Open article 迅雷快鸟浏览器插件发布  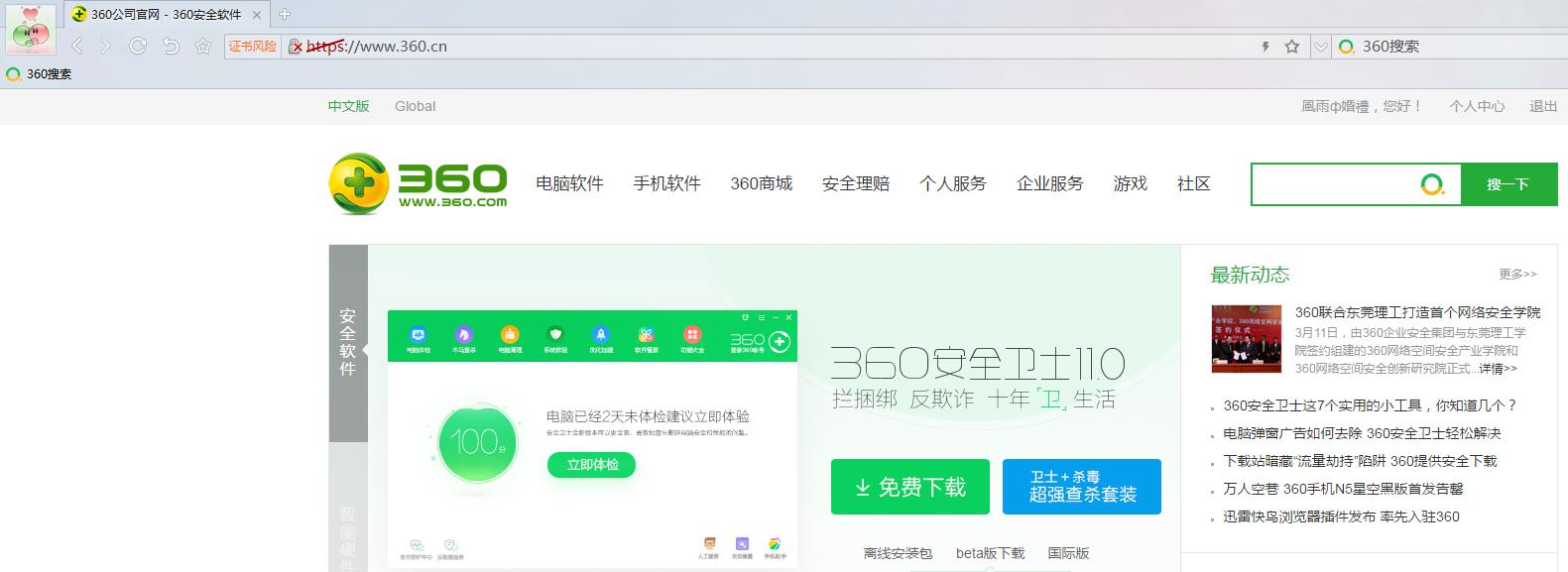pos(1341,516)
